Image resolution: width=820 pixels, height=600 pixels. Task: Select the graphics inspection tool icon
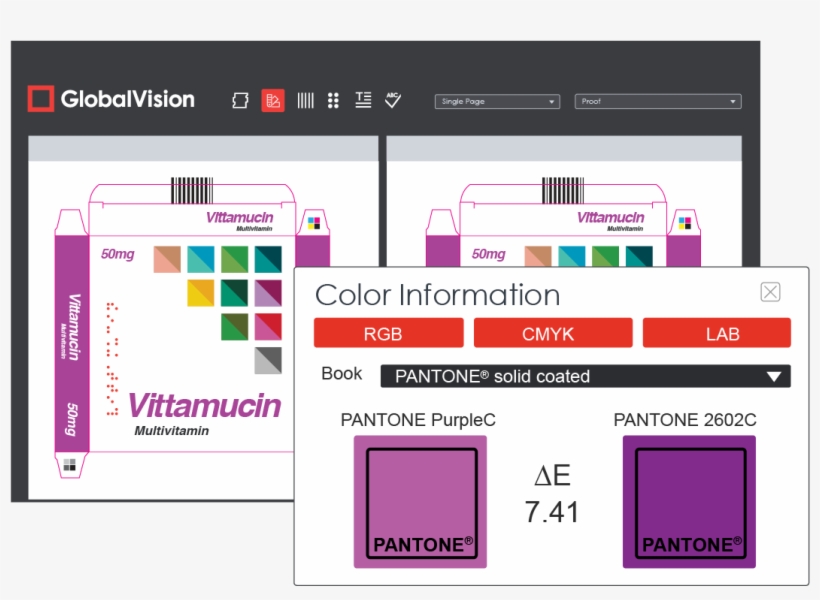241,100
